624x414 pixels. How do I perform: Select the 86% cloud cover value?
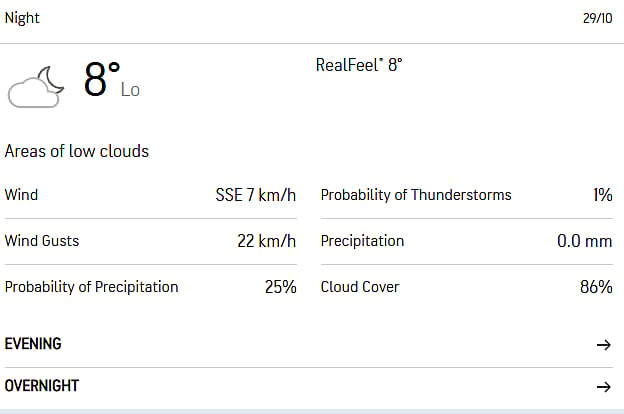[596, 287]
